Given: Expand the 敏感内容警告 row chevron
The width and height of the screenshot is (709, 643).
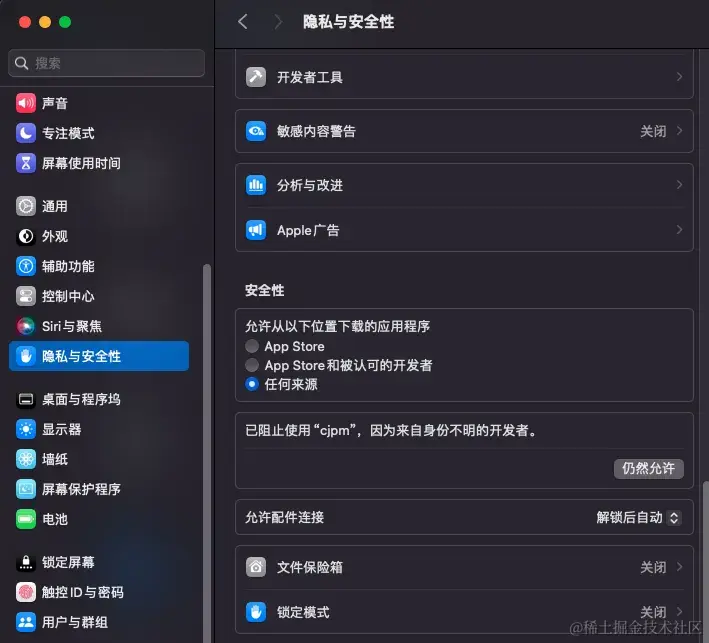Looking at the screenshot, I should [679, 131].
